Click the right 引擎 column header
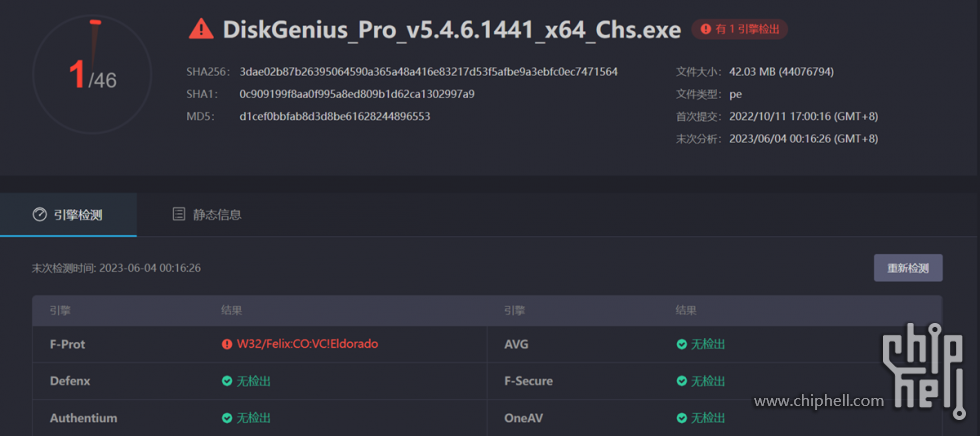The height and width of the screenshot is (436, 980). click(x=514, y=310)
